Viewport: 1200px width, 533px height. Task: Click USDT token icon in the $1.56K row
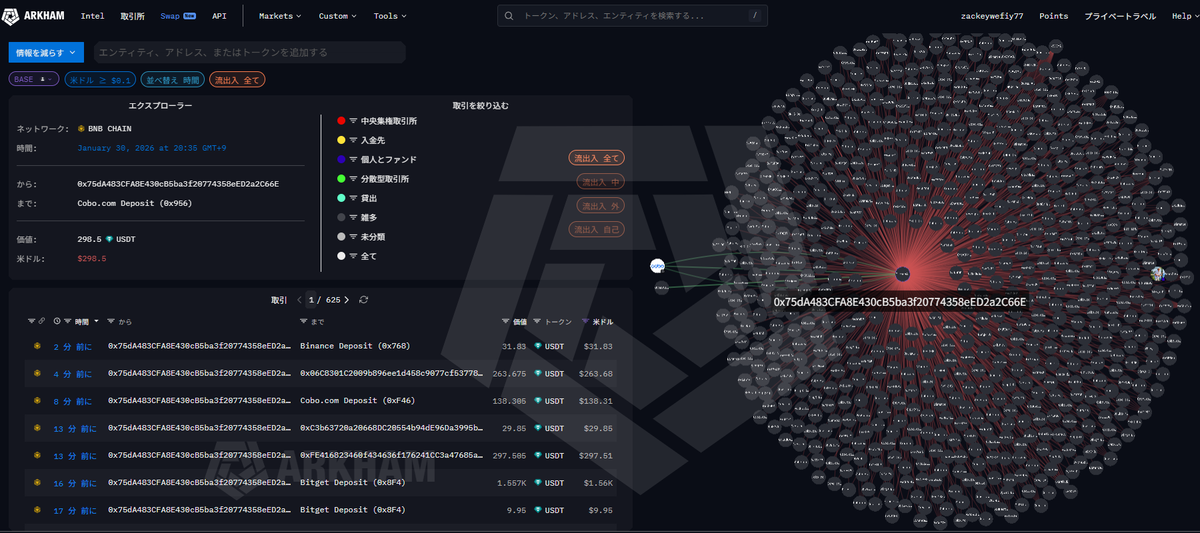pos(537,482)
